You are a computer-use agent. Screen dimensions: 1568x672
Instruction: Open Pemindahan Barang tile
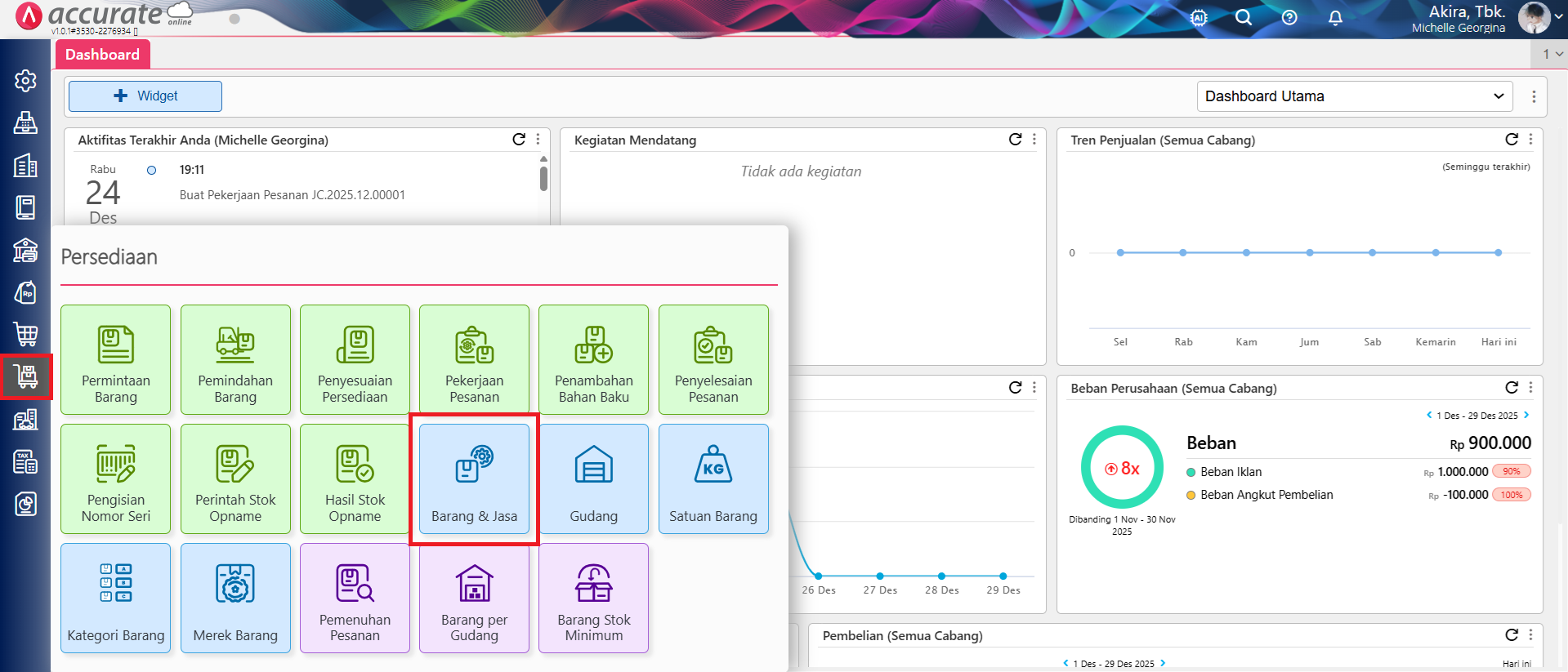pyautogui.click(x=235, y=359)
